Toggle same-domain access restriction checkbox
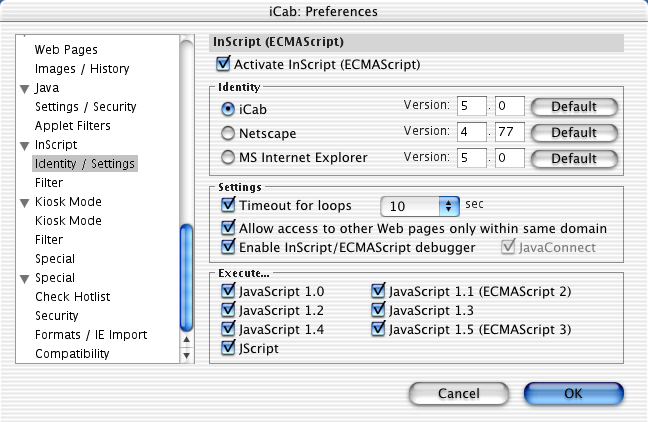Viewport: 648px width, 422px height. 228,228
